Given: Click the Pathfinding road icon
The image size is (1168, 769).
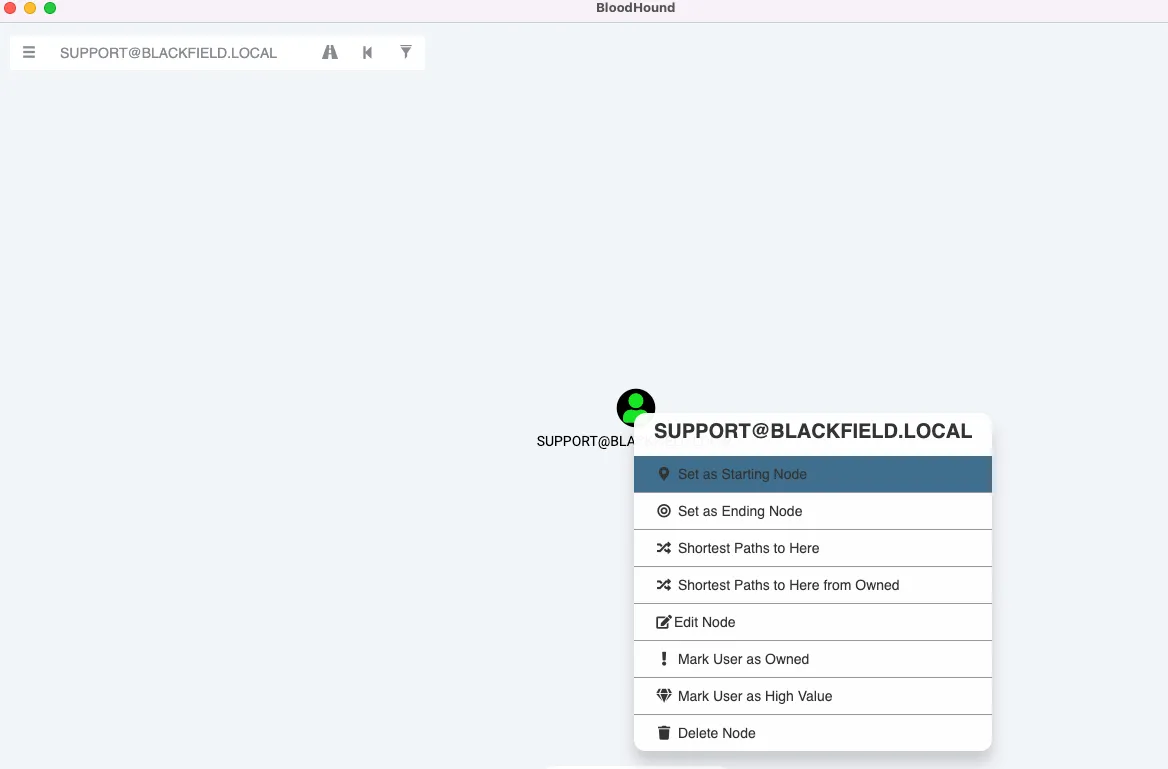Looking at the screenshot, I should pos(330,52).
